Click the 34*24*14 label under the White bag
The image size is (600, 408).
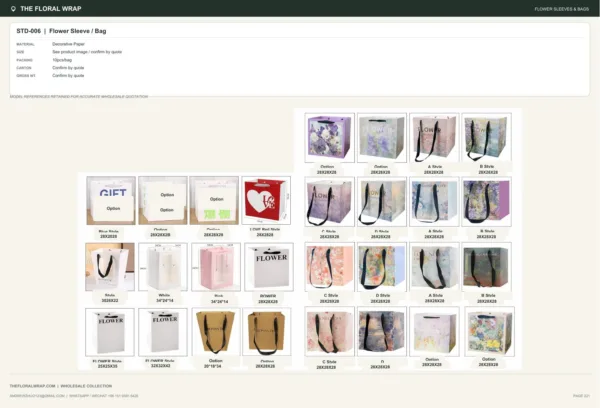[x=165, y=301]
